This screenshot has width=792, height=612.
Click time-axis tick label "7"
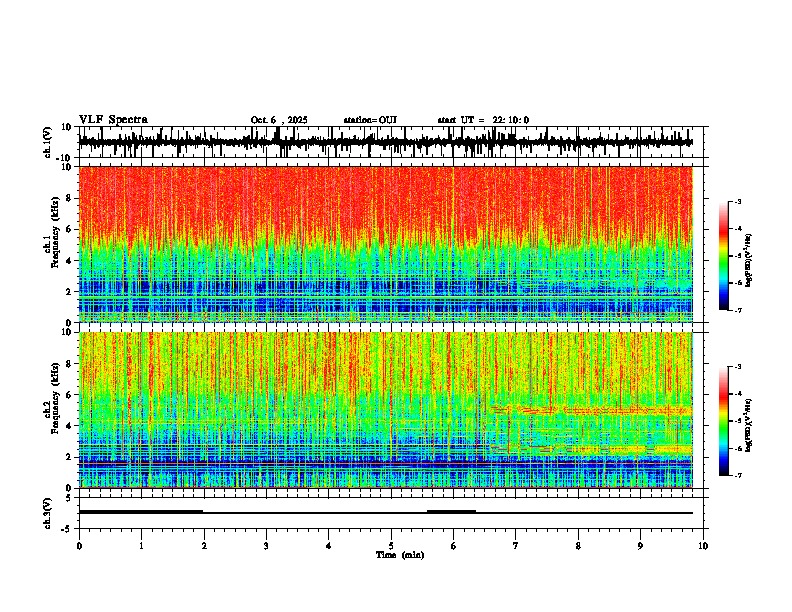pos(516,546)
